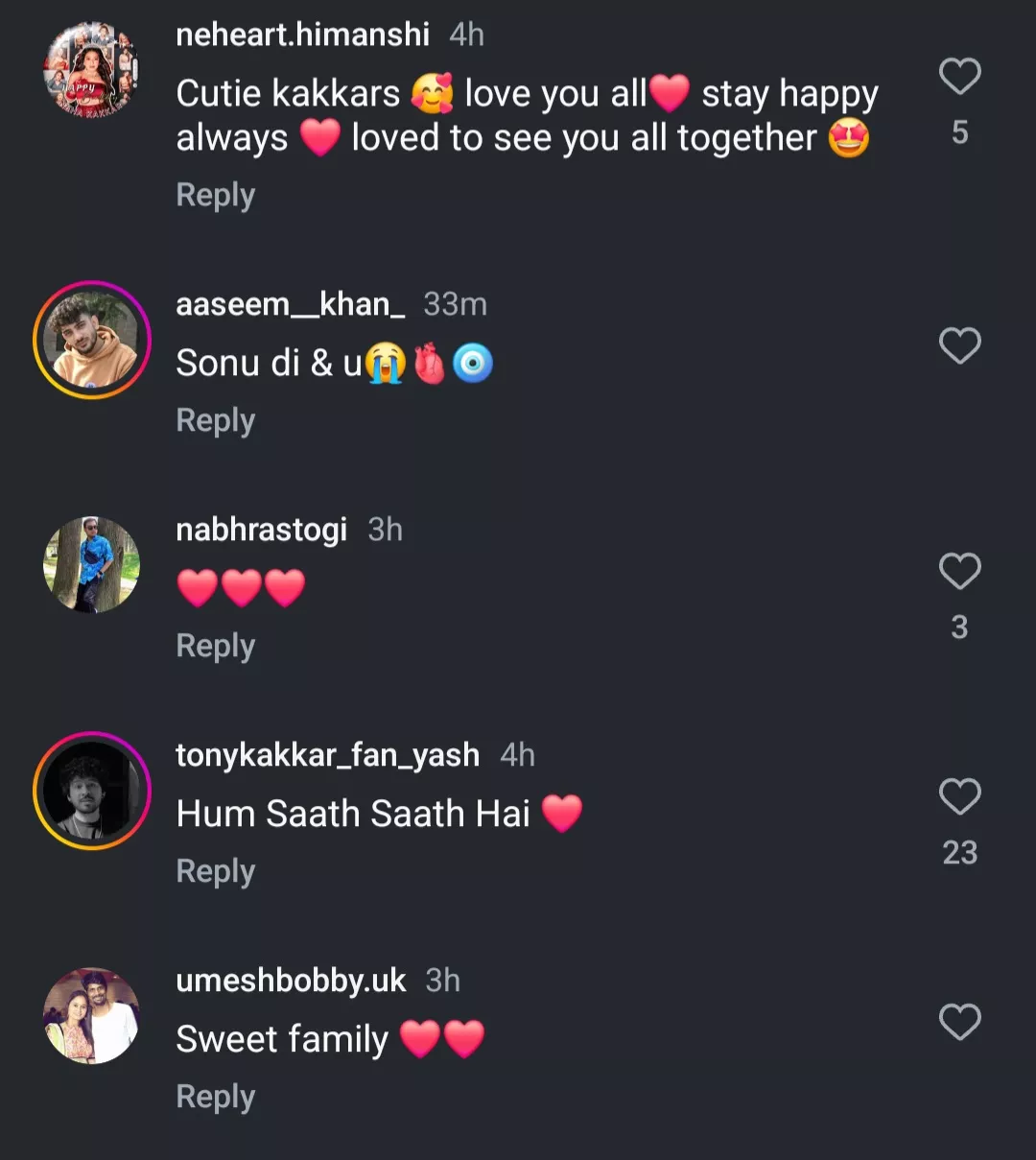View the 23 likes count on Yash's comment
1036x1160 pixels.
959,852
